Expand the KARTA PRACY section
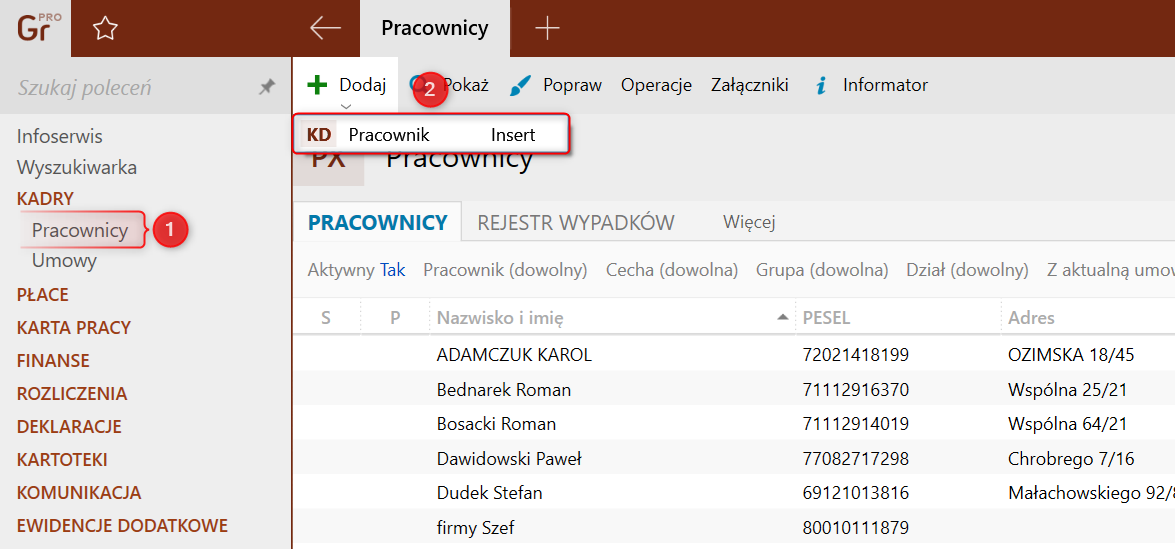The height and width of the screenshot is (549, 1175). [73, 327]
